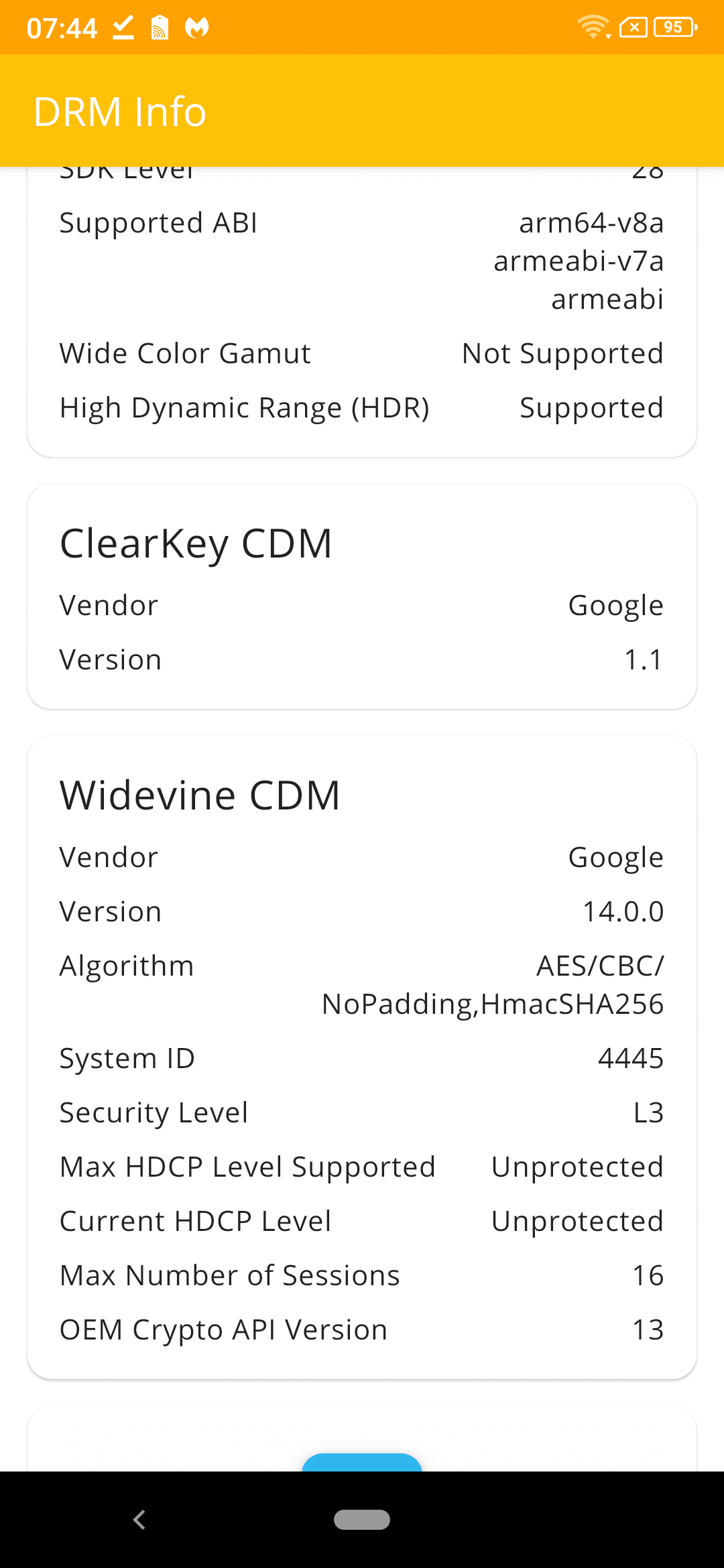Screen dimensions: 724x1568
Task: Tap the Wide Color Gamut Not Supported value
Action: (562, 354)
